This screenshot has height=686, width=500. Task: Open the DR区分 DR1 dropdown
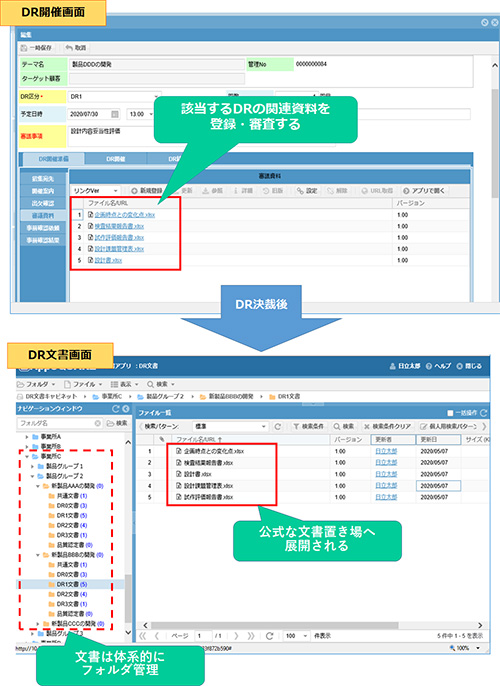[x=156, y=97]
